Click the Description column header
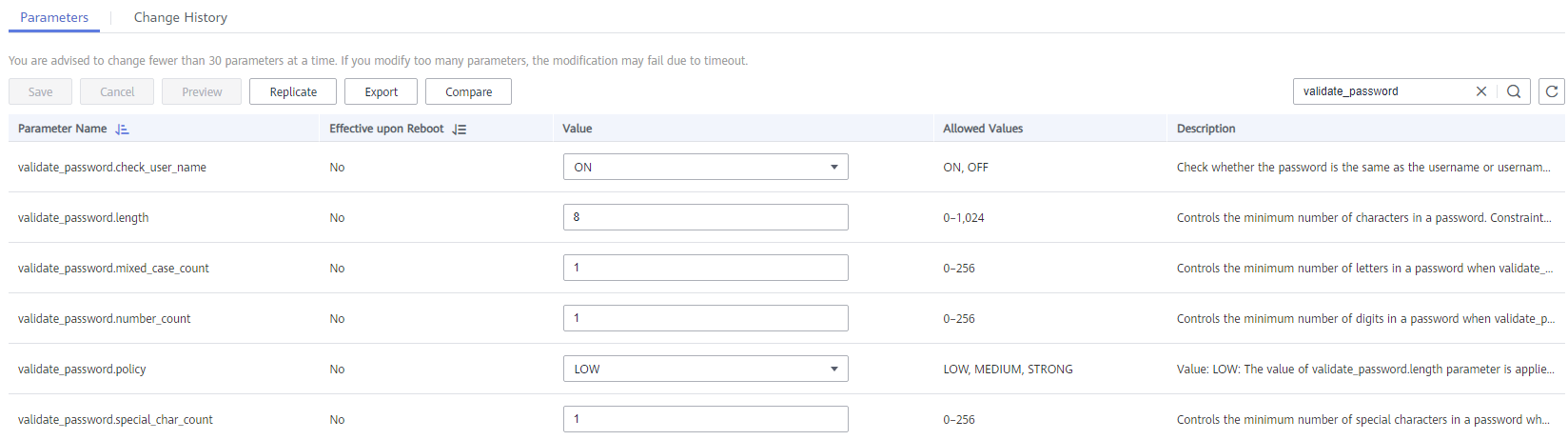Viewport: 1568px width, 440px height. 1205,129
